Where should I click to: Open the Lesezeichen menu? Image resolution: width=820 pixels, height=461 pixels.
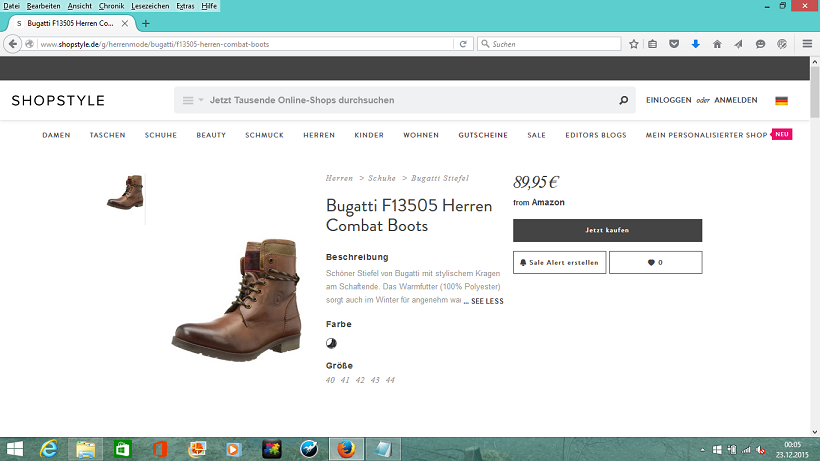coord(150,6)
